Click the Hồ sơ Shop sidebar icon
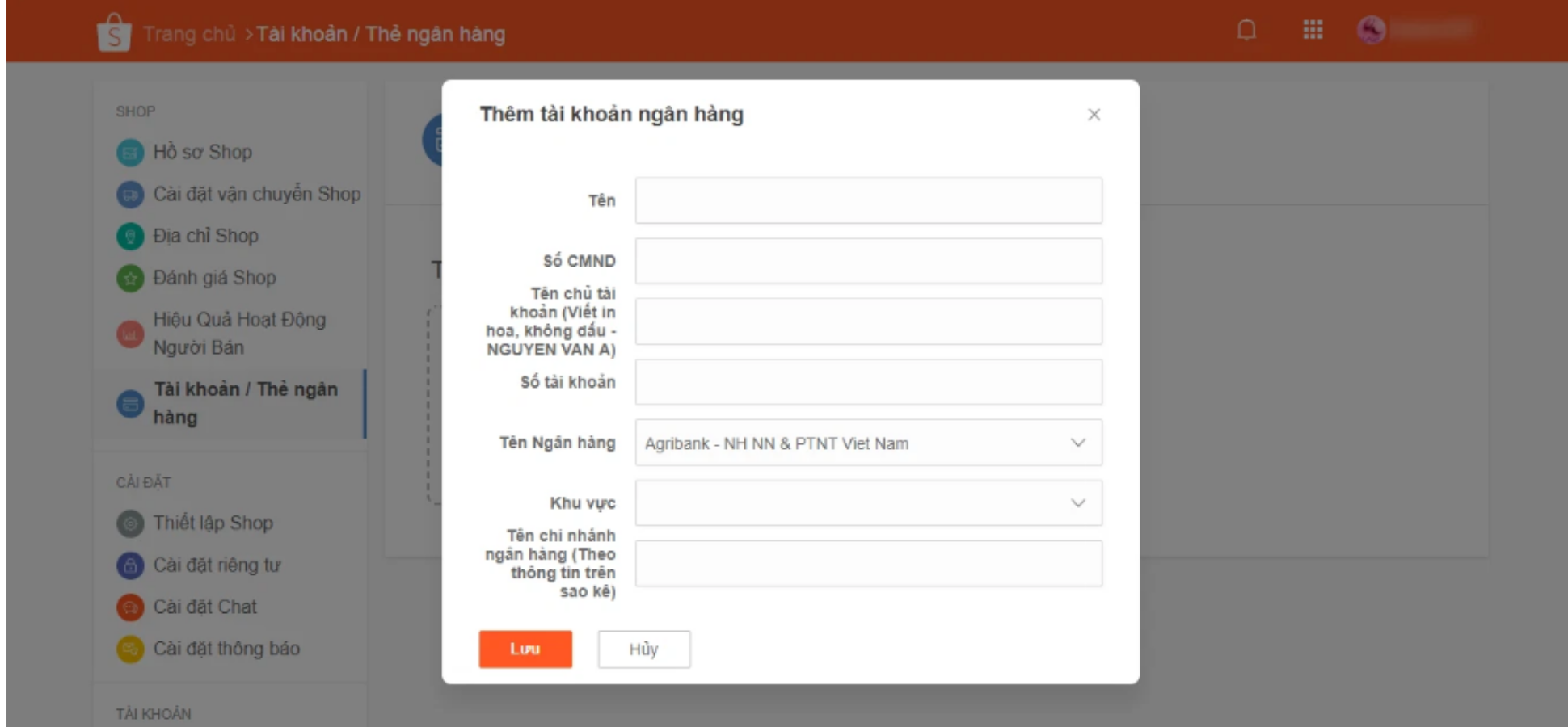 (x=130, y=153)
